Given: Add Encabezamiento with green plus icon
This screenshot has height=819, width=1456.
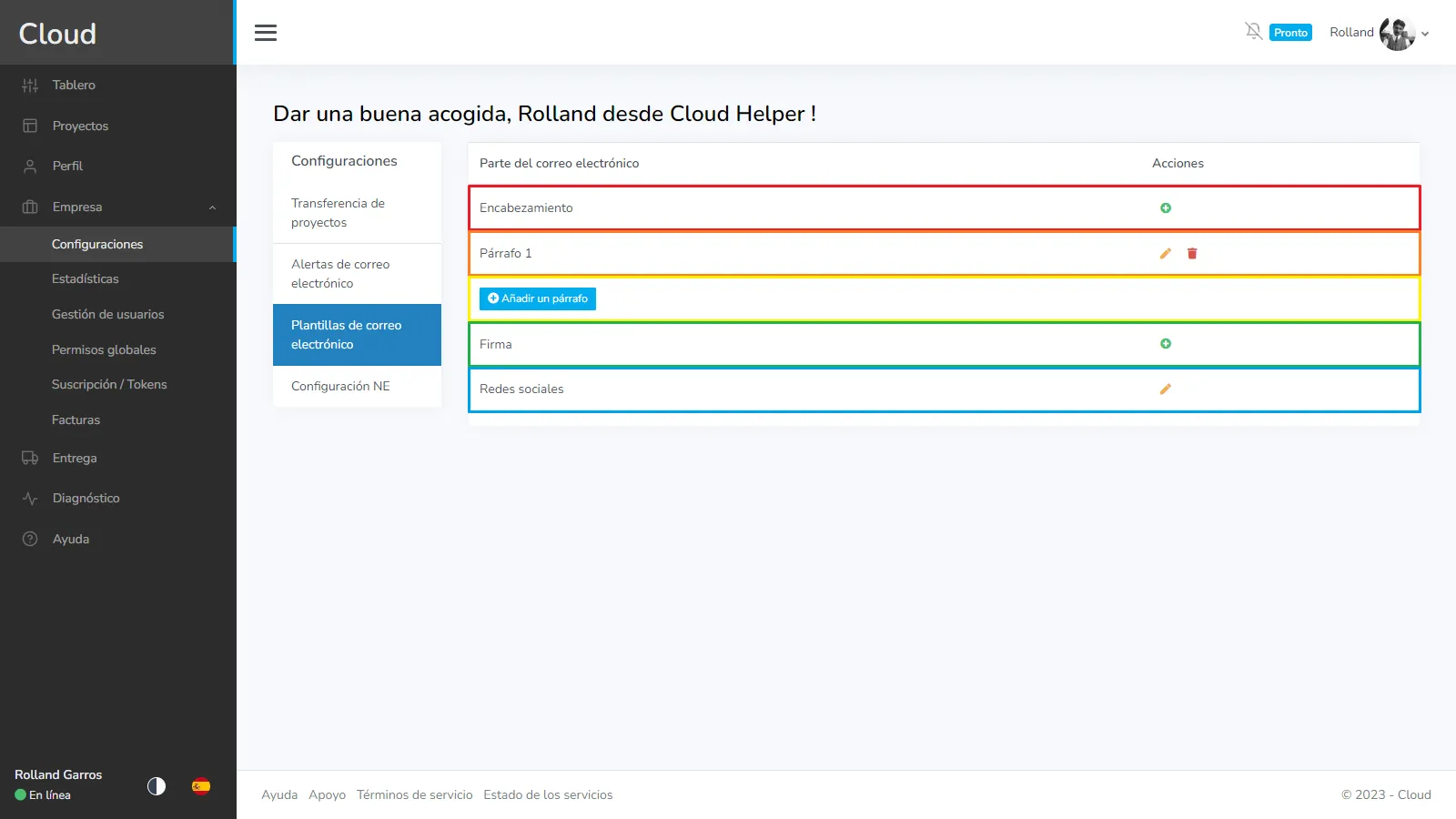Looking at the screenshot, I should coord(1166,208).
